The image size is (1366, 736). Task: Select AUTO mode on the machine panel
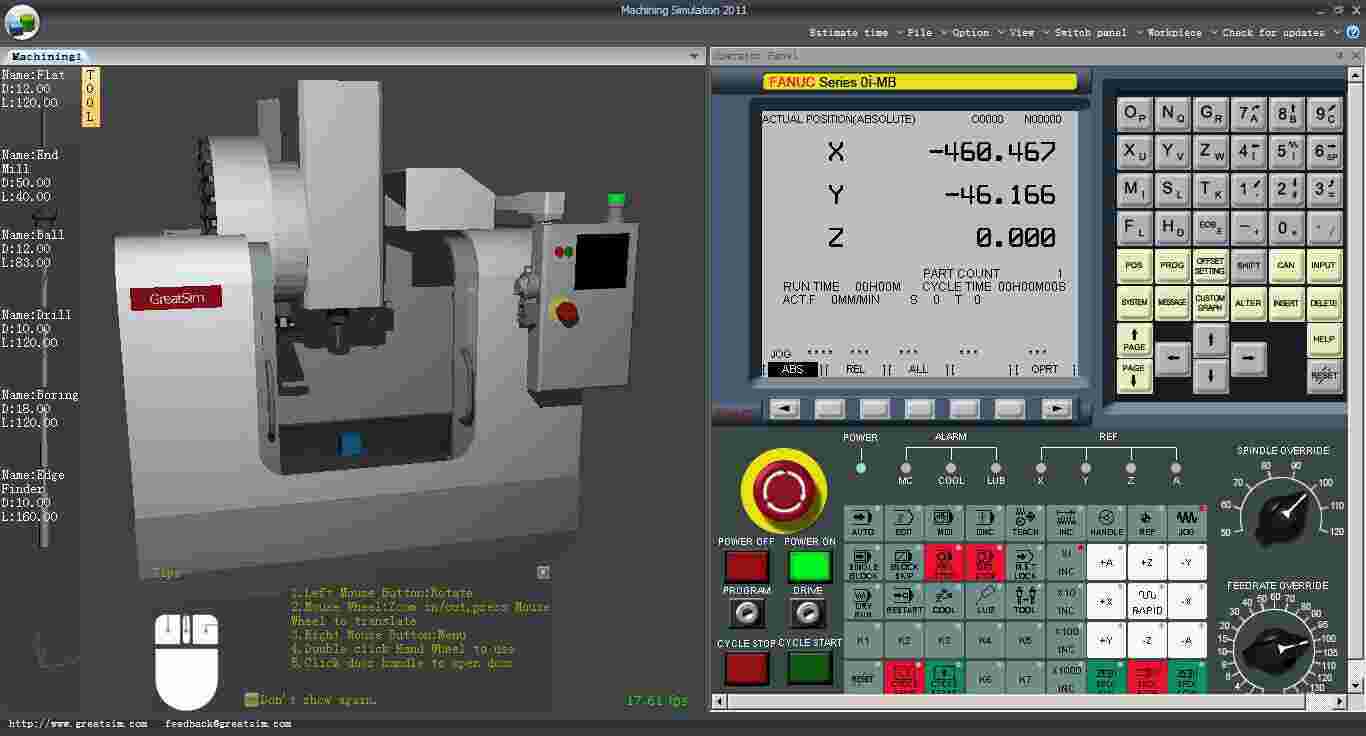[863, 521]
